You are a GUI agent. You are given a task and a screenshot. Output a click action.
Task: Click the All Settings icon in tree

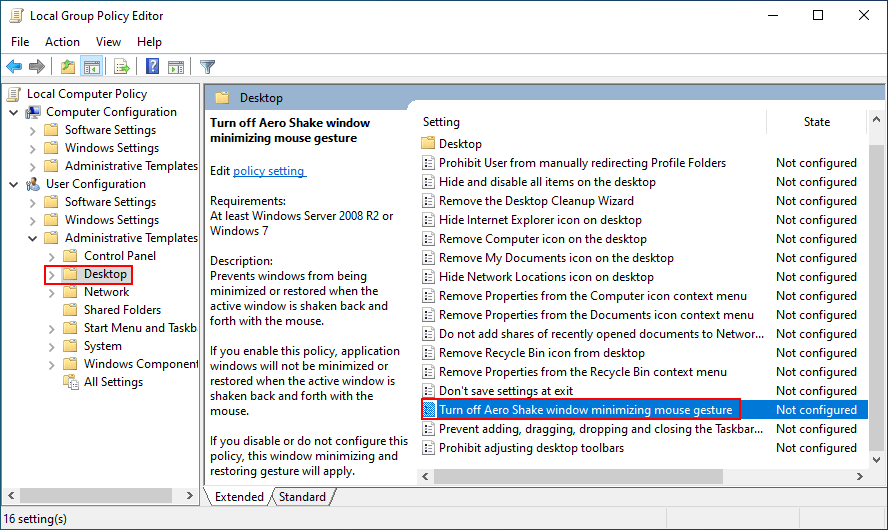pos(71,382)
